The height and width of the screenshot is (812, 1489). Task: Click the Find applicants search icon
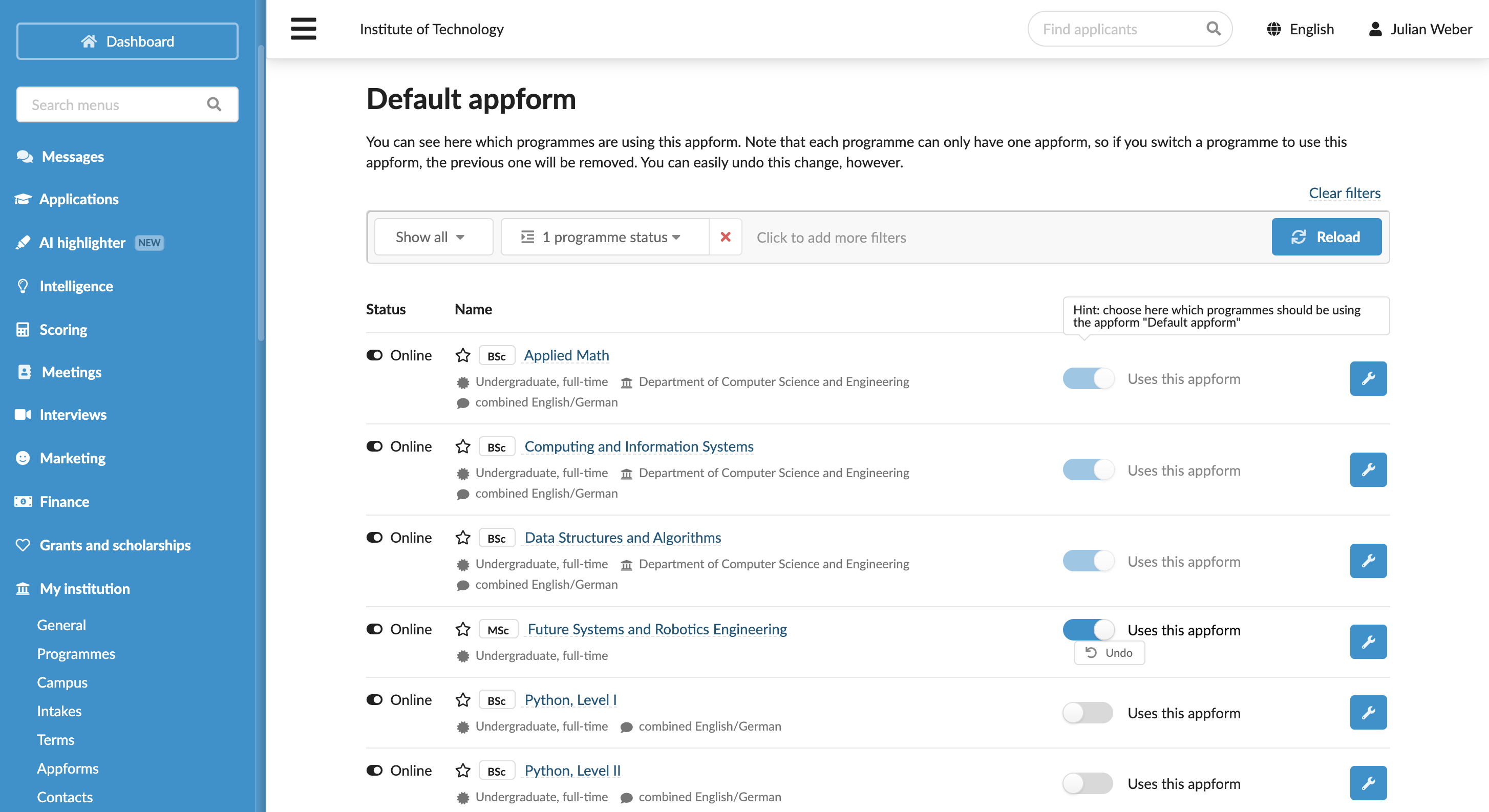pyautogui.click(x=1214, y=28)
